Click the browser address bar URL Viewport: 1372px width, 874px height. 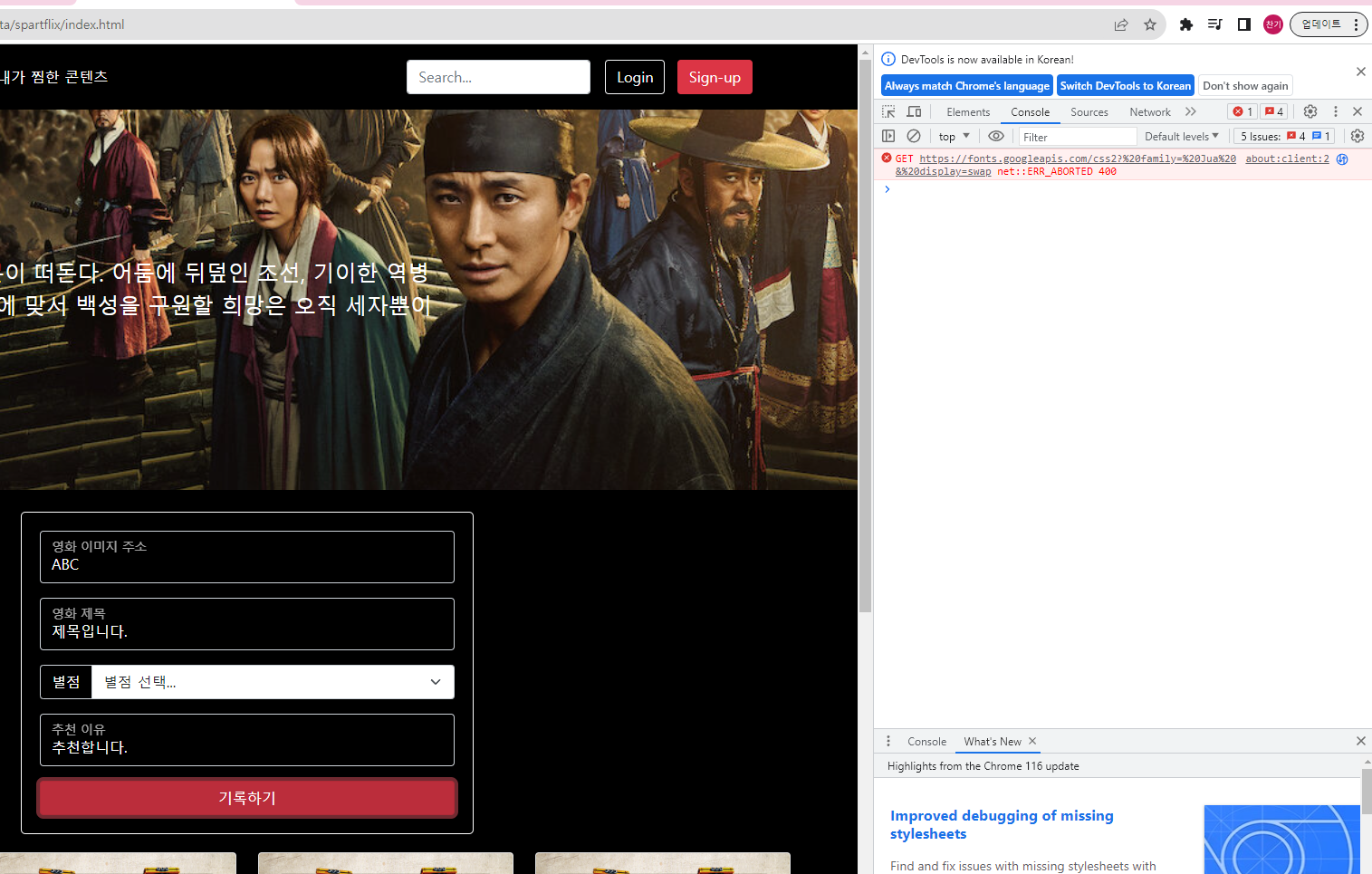pos(62,24)
